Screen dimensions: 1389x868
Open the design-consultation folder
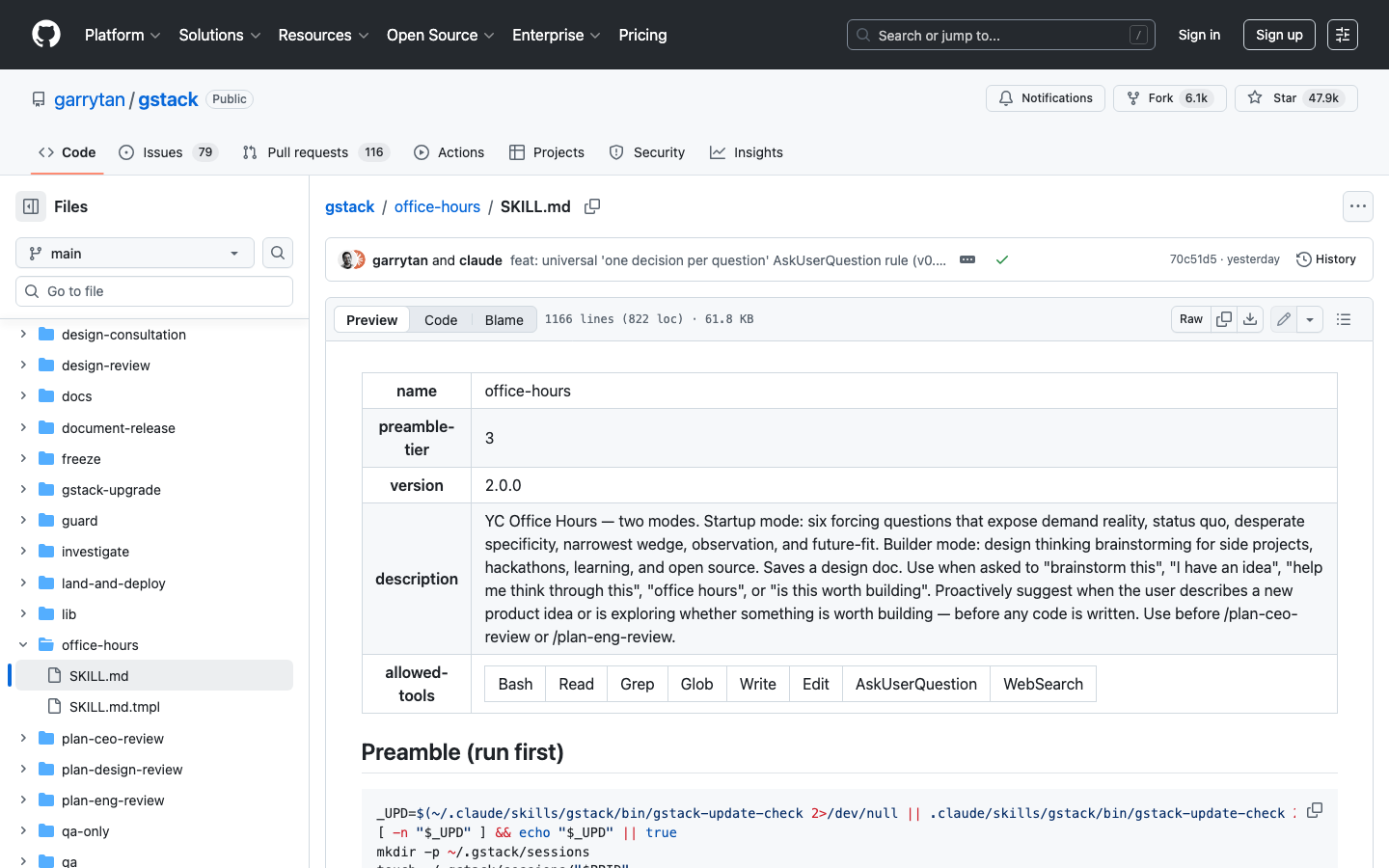(123, 335)
